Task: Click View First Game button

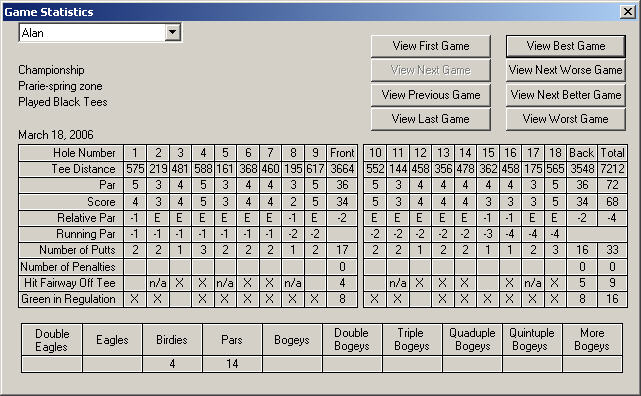Action: pos(430,46)
